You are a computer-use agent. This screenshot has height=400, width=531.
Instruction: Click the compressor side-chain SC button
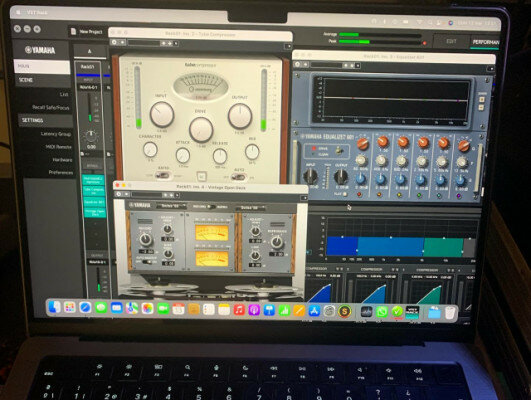click(x=201, y=176)
